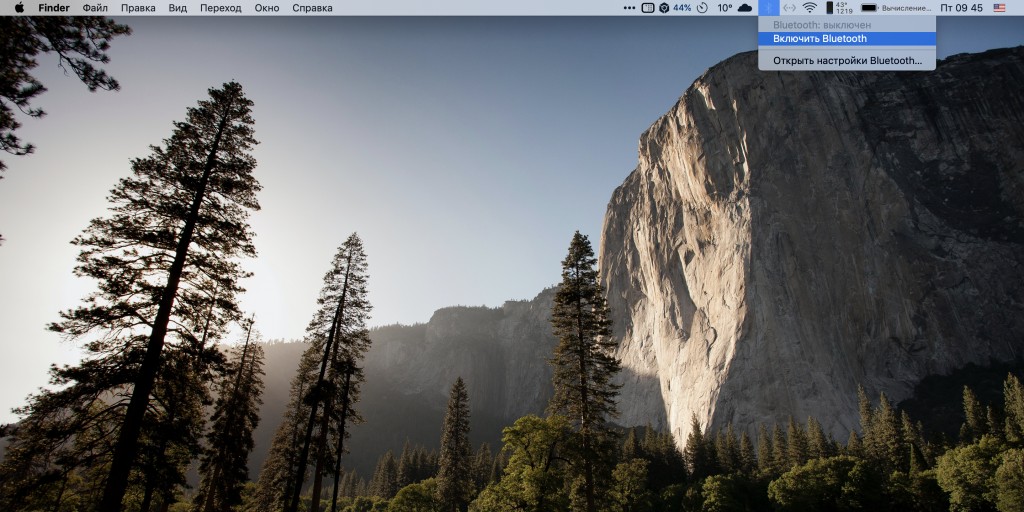Click the Finder application menu
Screen dimensions: 1024x512
(x=54, y=8)
